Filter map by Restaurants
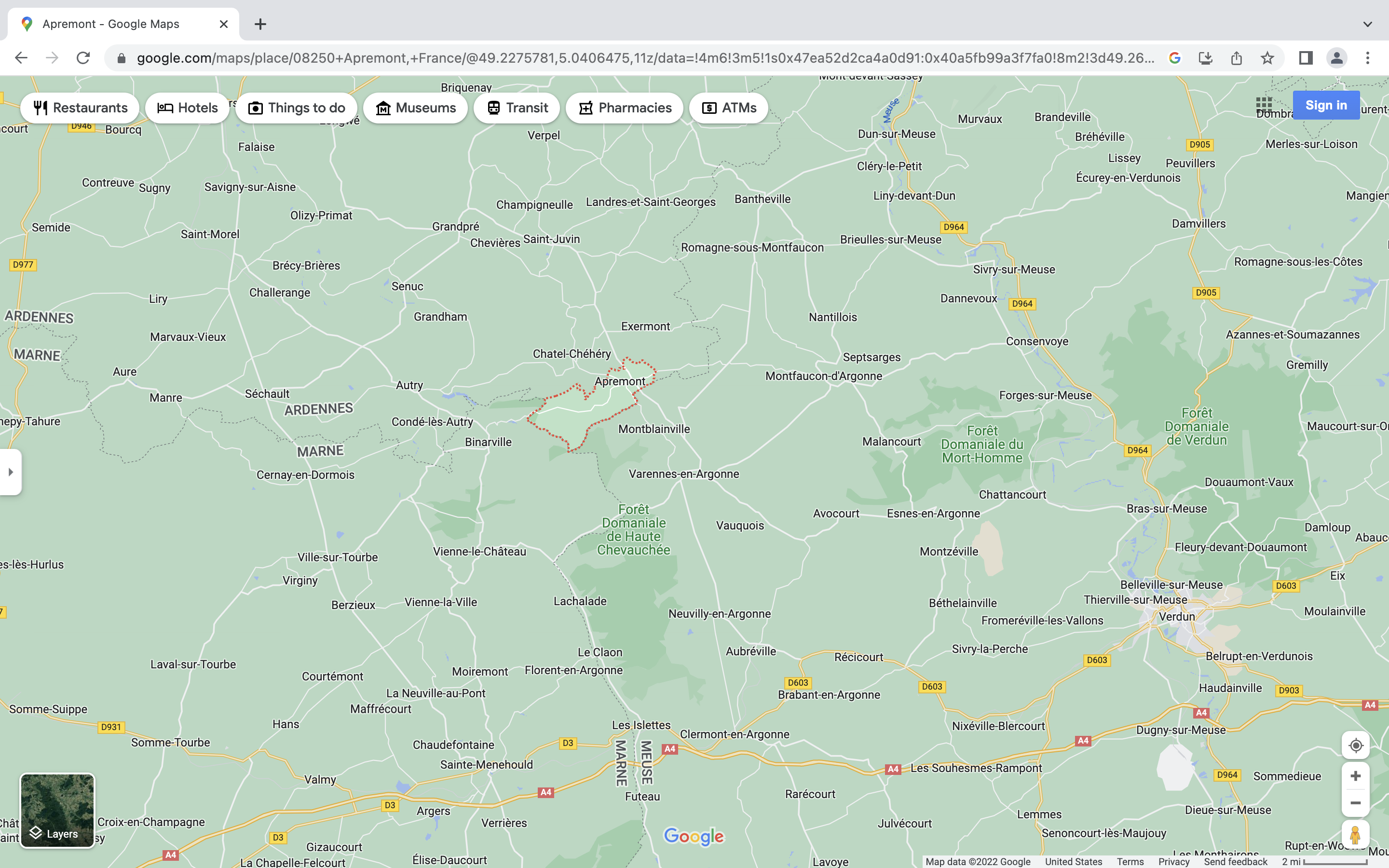Image resolution: width=1389 pixels, height=868 pixels. tap(81, 108)
